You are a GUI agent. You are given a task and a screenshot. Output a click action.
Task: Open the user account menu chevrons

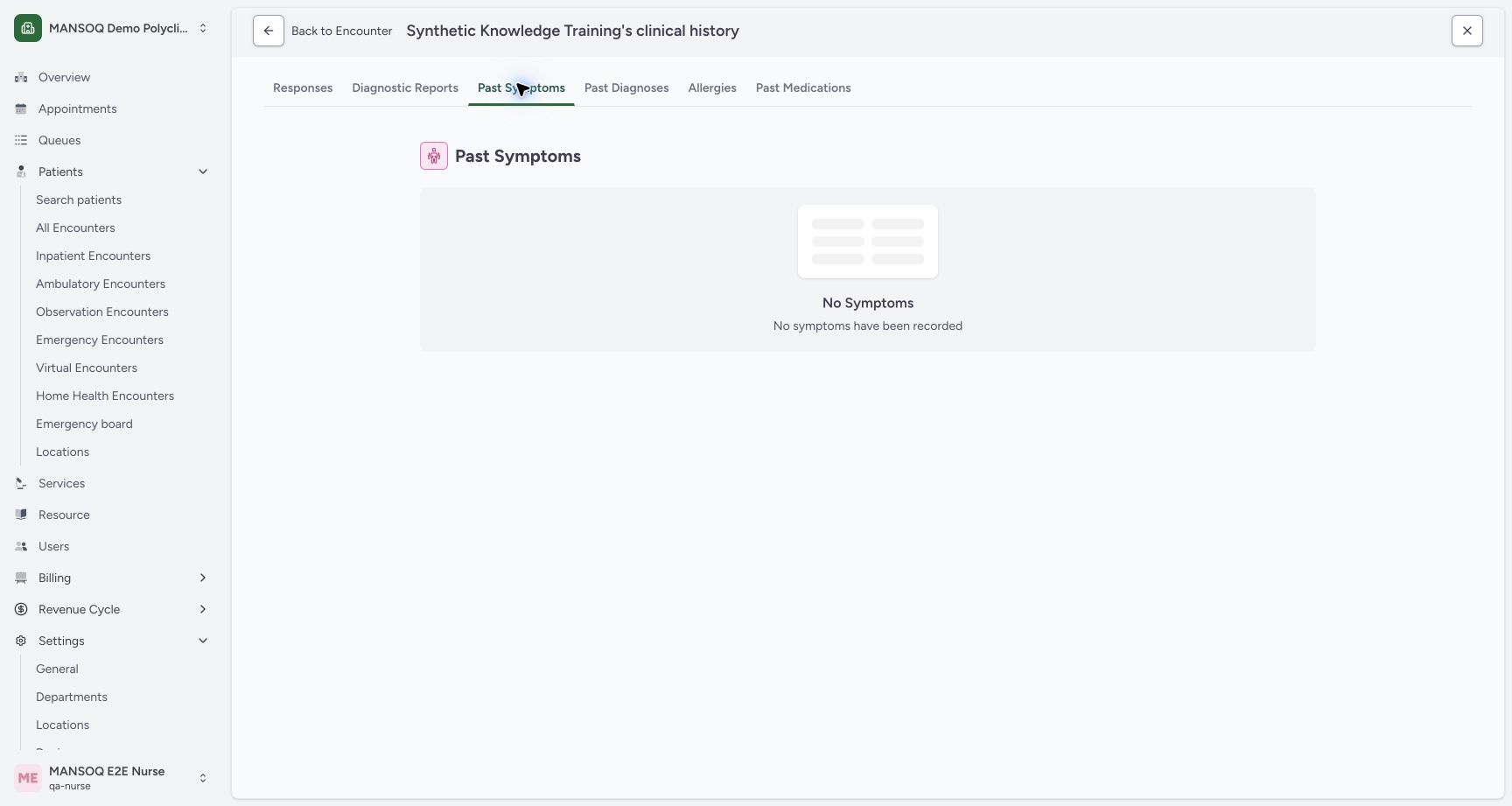tap(203, 778)
